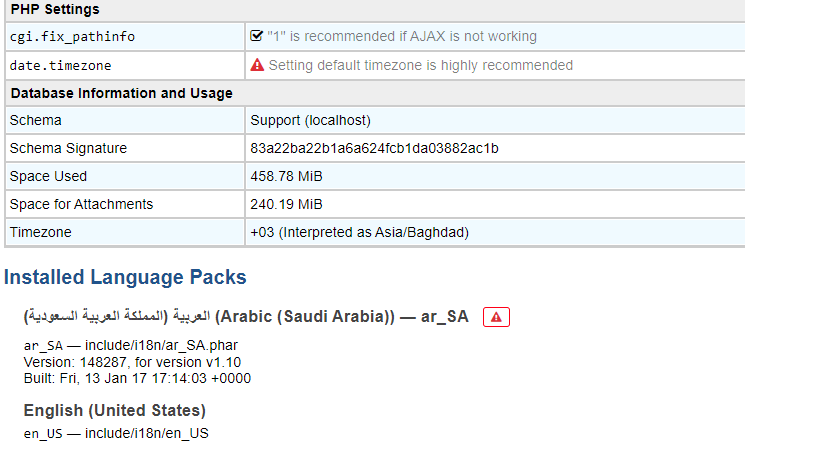Click the date.timezone setting name

60,66
